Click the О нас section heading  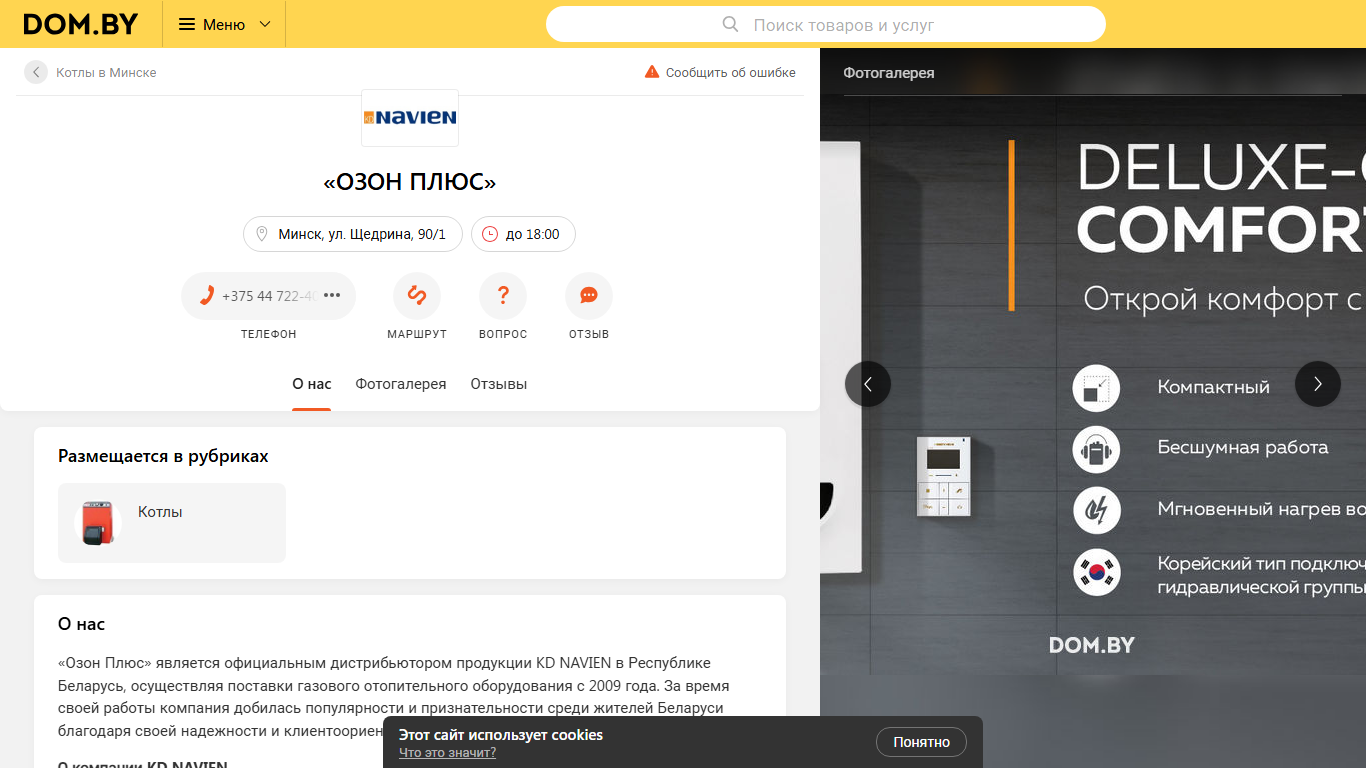click(81, 624)
